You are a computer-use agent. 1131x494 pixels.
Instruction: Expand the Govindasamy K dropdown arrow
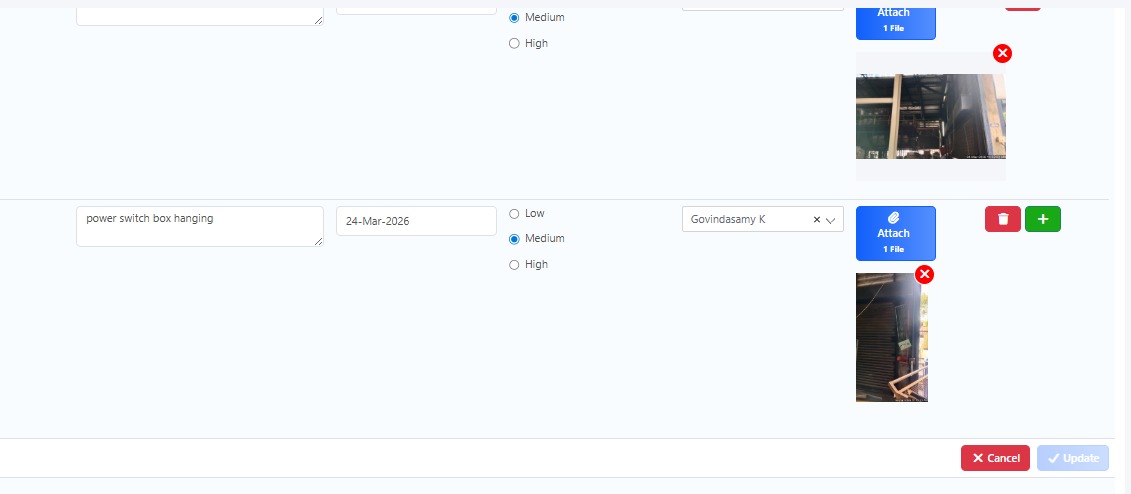coord(831,220)
